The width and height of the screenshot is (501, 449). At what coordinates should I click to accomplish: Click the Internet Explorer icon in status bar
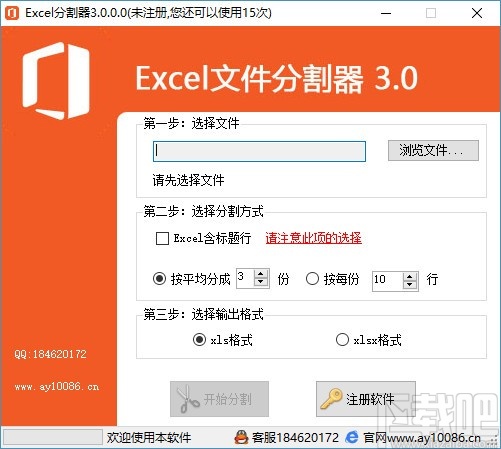pyautogui.click(x=352, y=437)
